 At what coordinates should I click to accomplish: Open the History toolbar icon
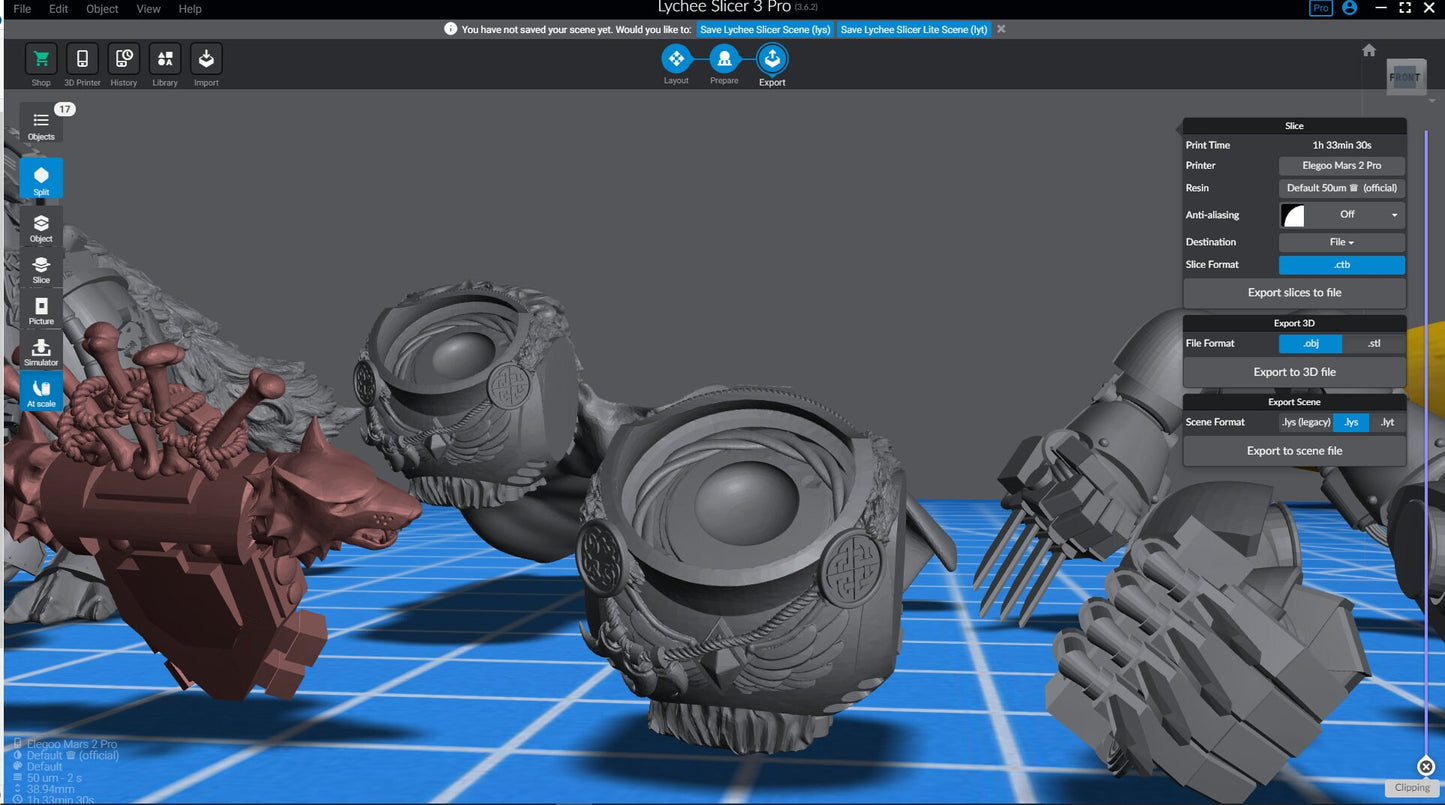coord(124,59)
